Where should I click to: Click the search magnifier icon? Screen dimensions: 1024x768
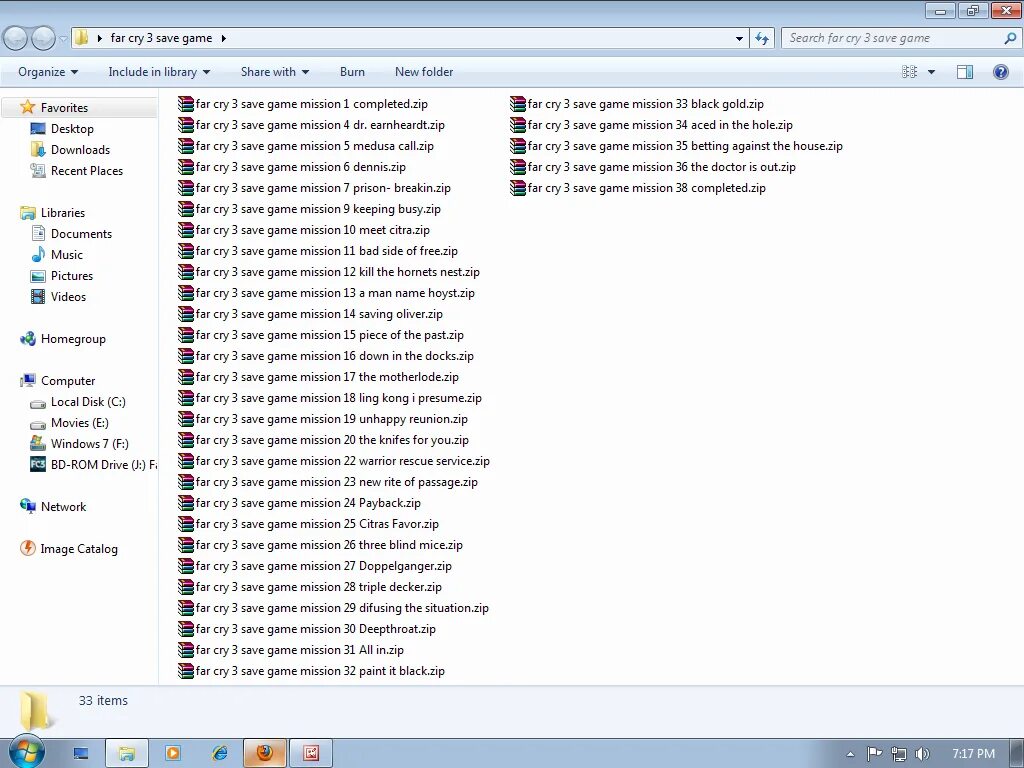click(x=1010, y=38)
